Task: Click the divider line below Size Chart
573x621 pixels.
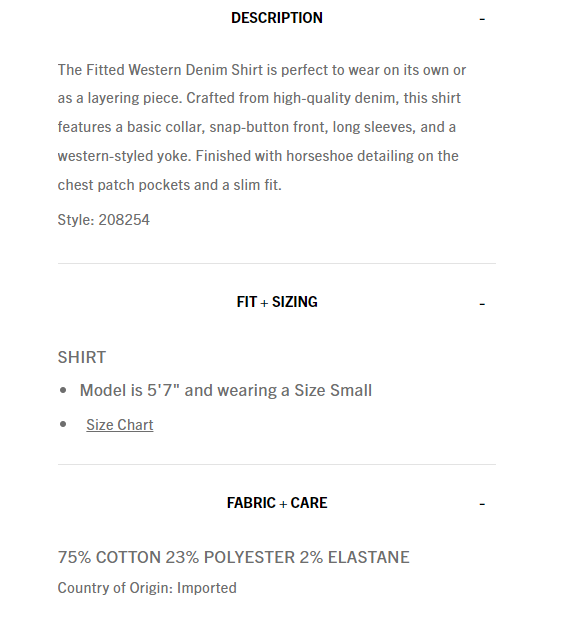Action: click(x=277, y=464)
